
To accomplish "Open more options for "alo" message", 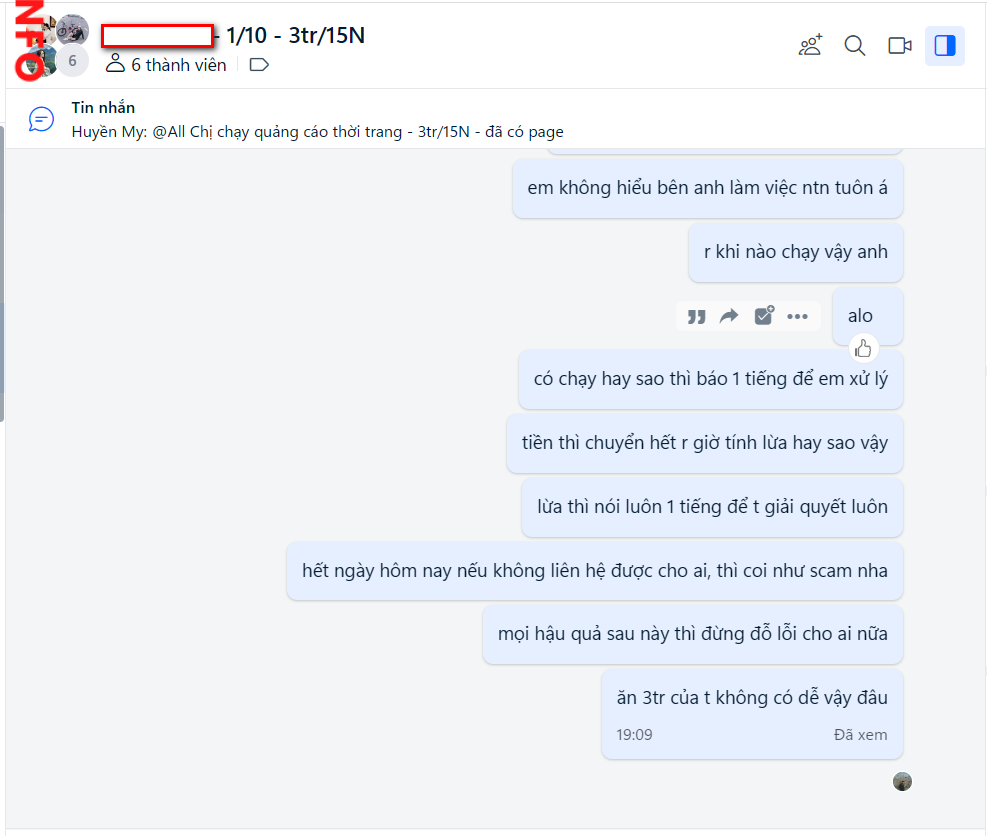I will point(797,317).
